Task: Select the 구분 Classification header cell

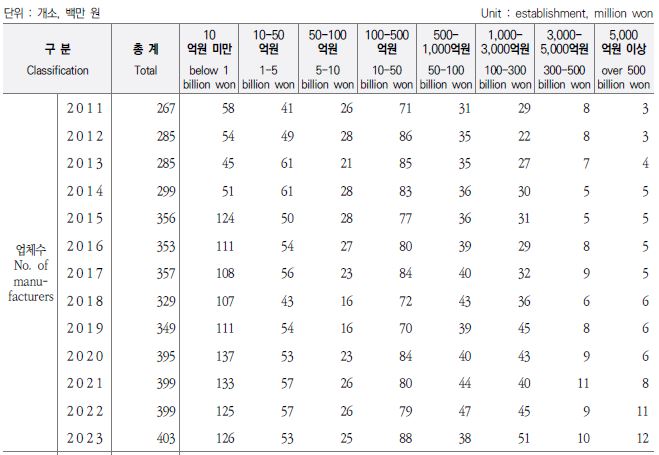Action: tap(57, 59)
